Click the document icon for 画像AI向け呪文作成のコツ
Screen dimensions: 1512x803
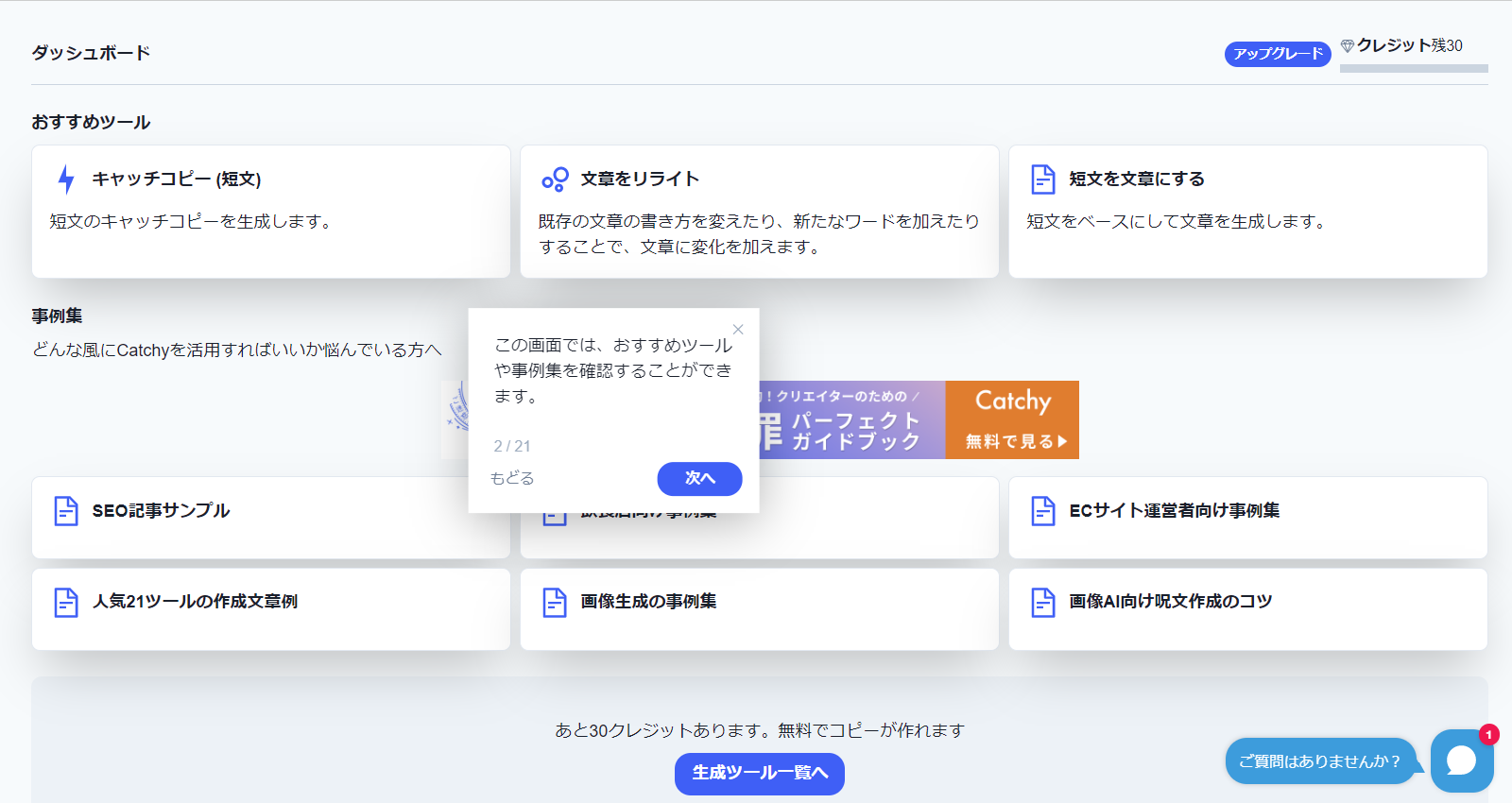coord(1043,602)
